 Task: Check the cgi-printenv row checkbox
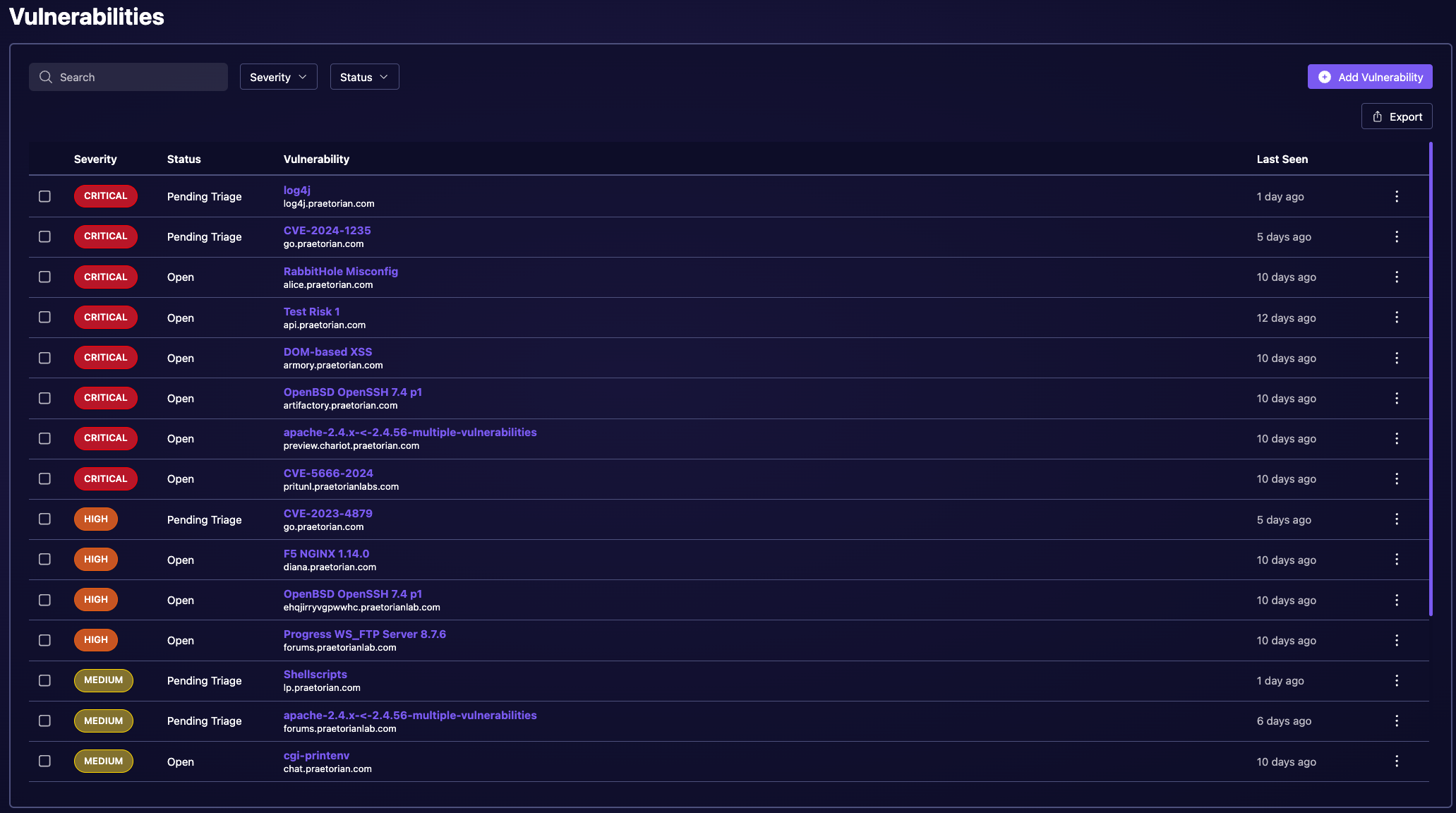[x=44, y=761]
